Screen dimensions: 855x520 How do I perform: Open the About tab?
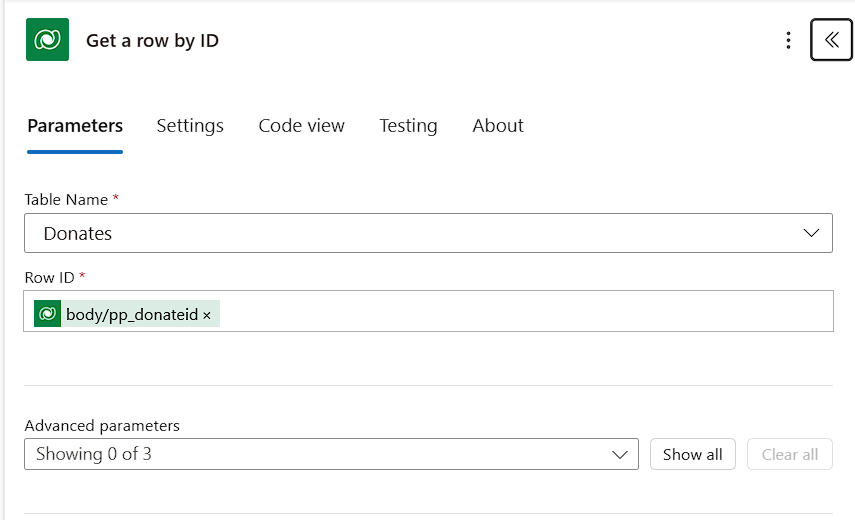(x=498, y=126)
